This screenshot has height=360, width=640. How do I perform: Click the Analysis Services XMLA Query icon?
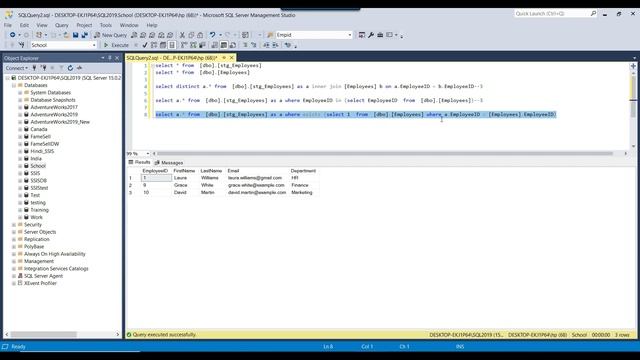161,35
